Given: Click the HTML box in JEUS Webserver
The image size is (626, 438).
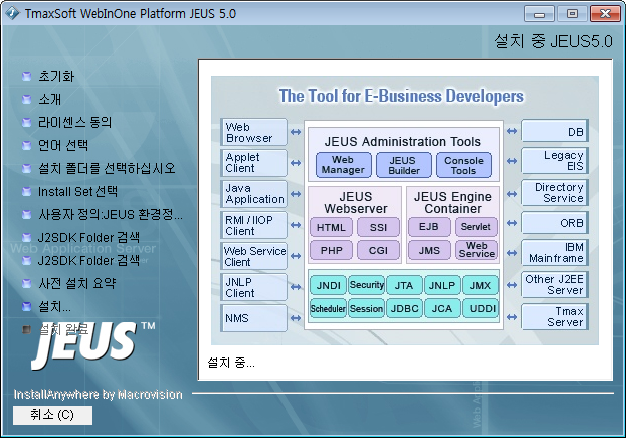Looking at the screenshot, I should [x=331, y=227].
